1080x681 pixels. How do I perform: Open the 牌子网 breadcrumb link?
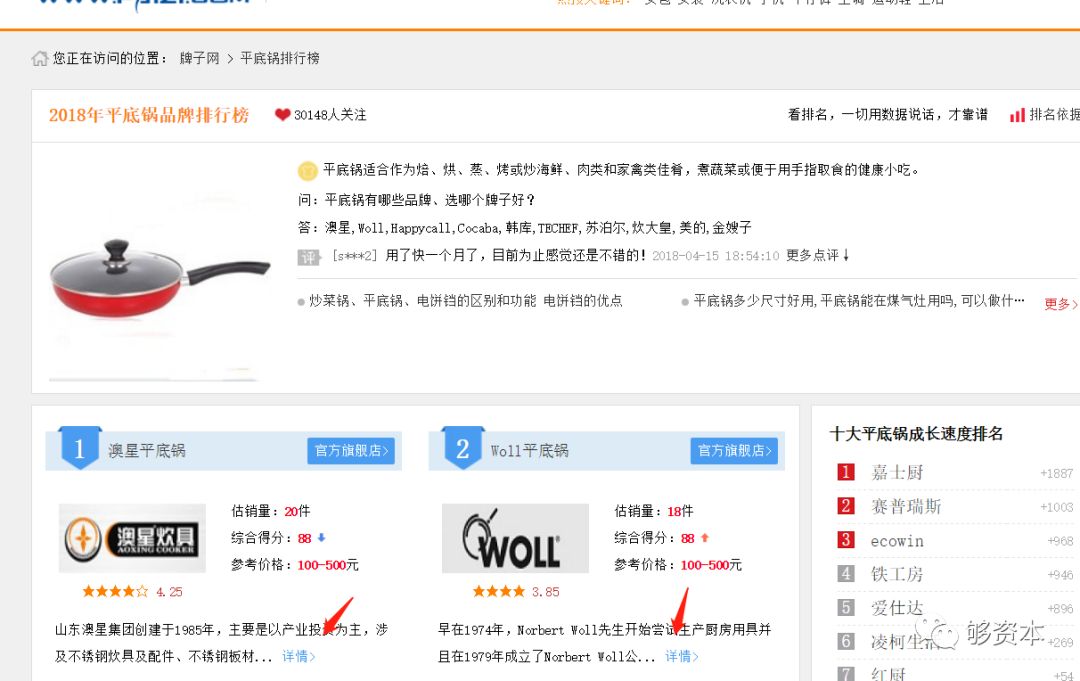[x=199, y=59]
